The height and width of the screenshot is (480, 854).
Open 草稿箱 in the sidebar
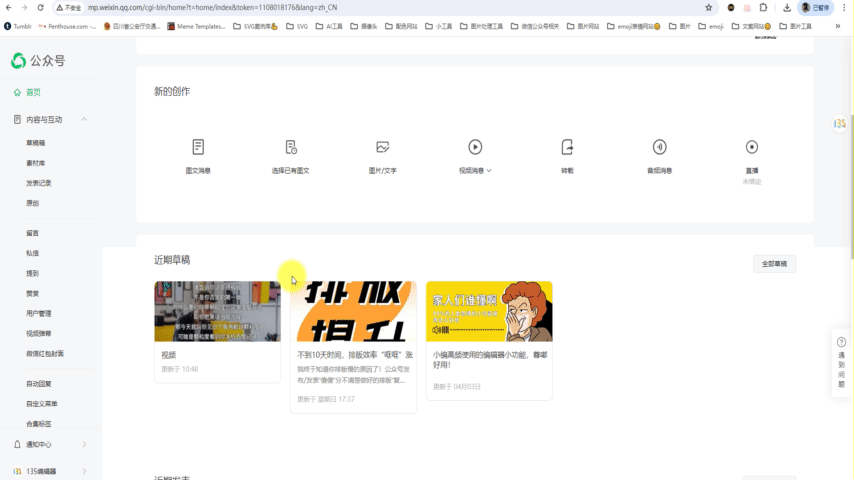(36, 143)
